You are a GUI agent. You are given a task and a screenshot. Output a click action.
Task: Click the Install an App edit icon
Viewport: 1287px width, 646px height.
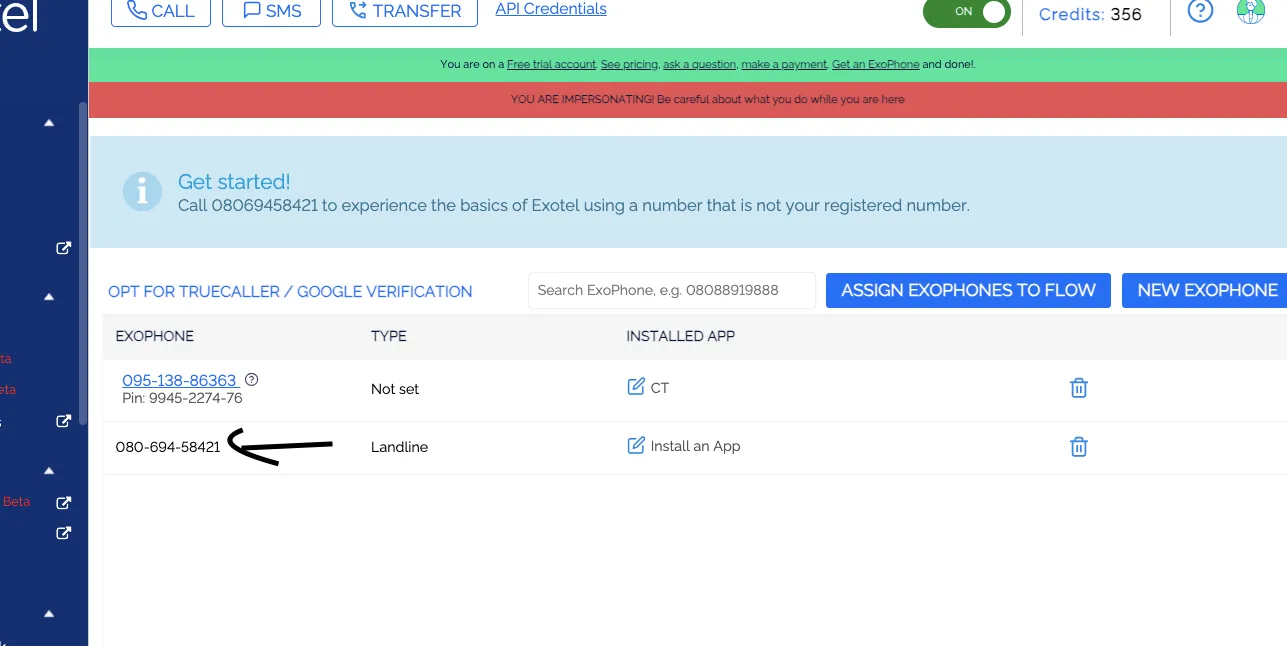[x=636, y=446]
